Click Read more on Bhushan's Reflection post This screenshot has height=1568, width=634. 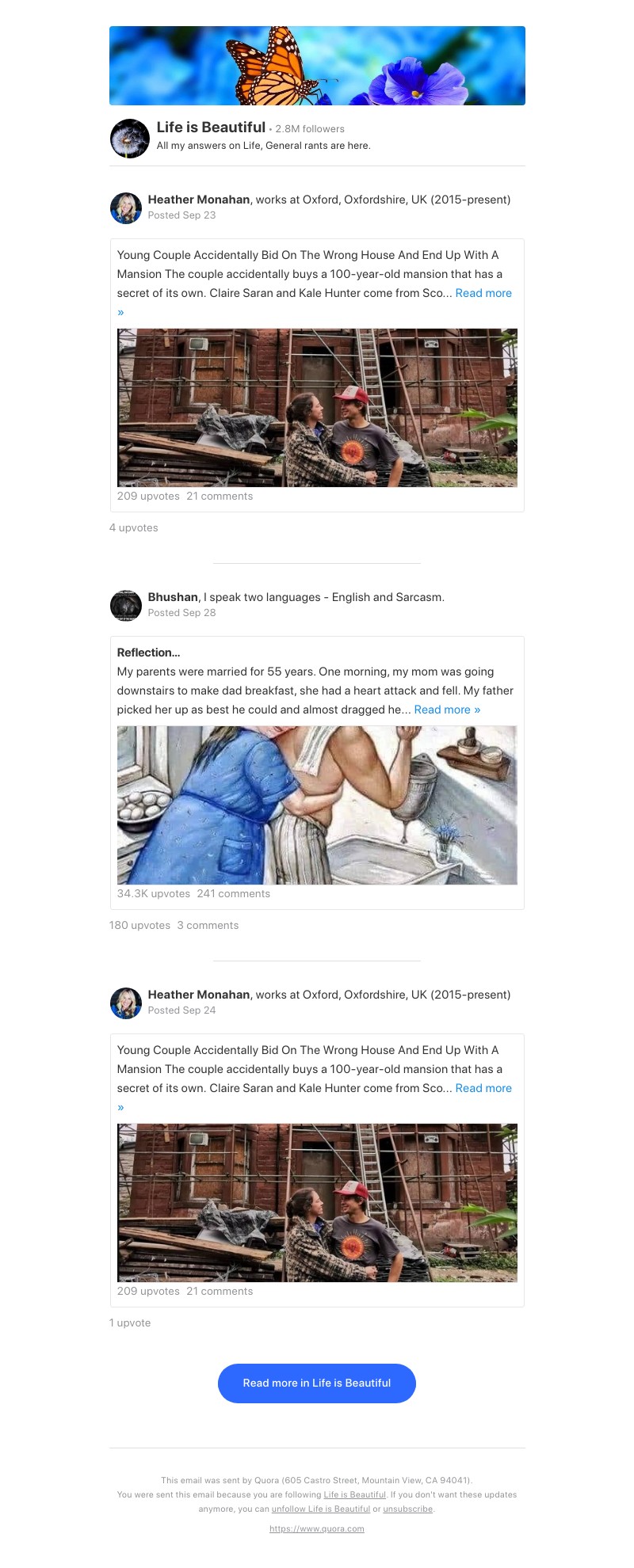447,710
